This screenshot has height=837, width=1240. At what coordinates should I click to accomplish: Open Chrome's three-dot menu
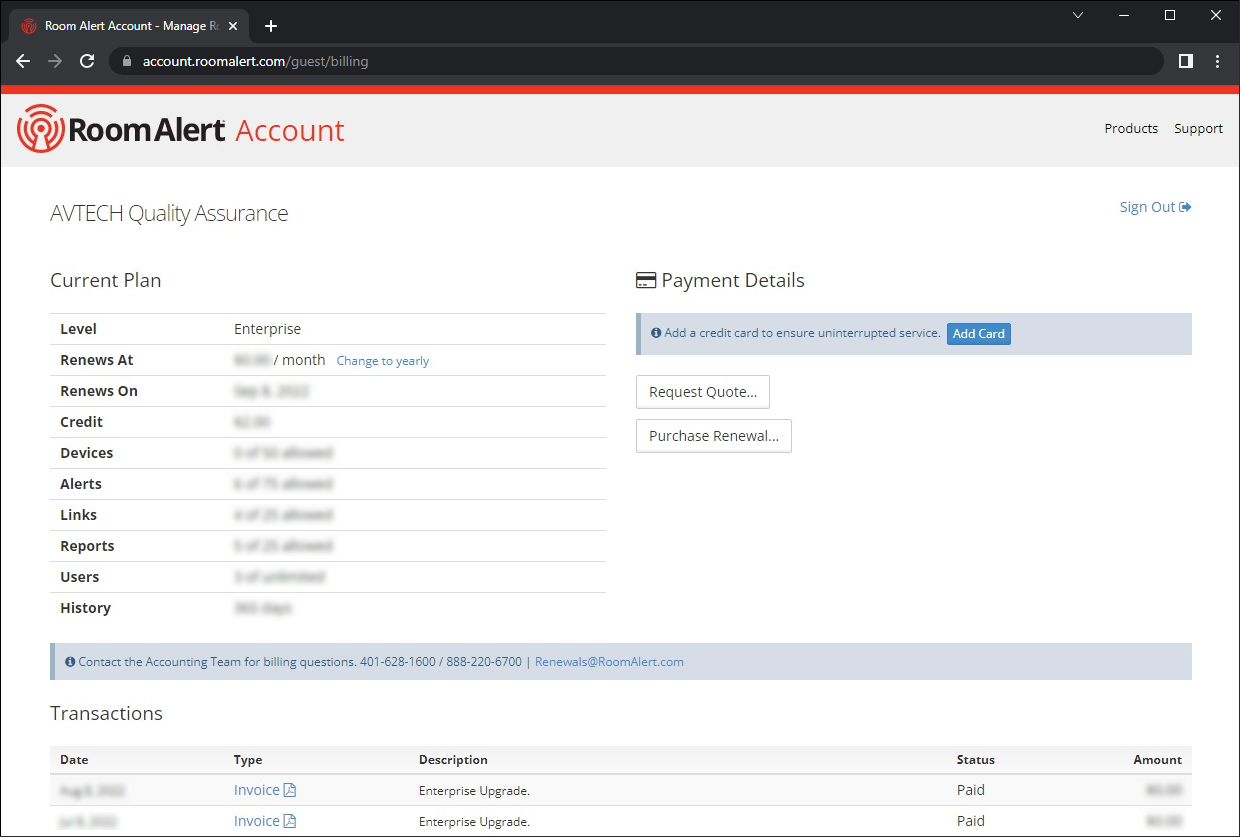[x=1217, y=61]
